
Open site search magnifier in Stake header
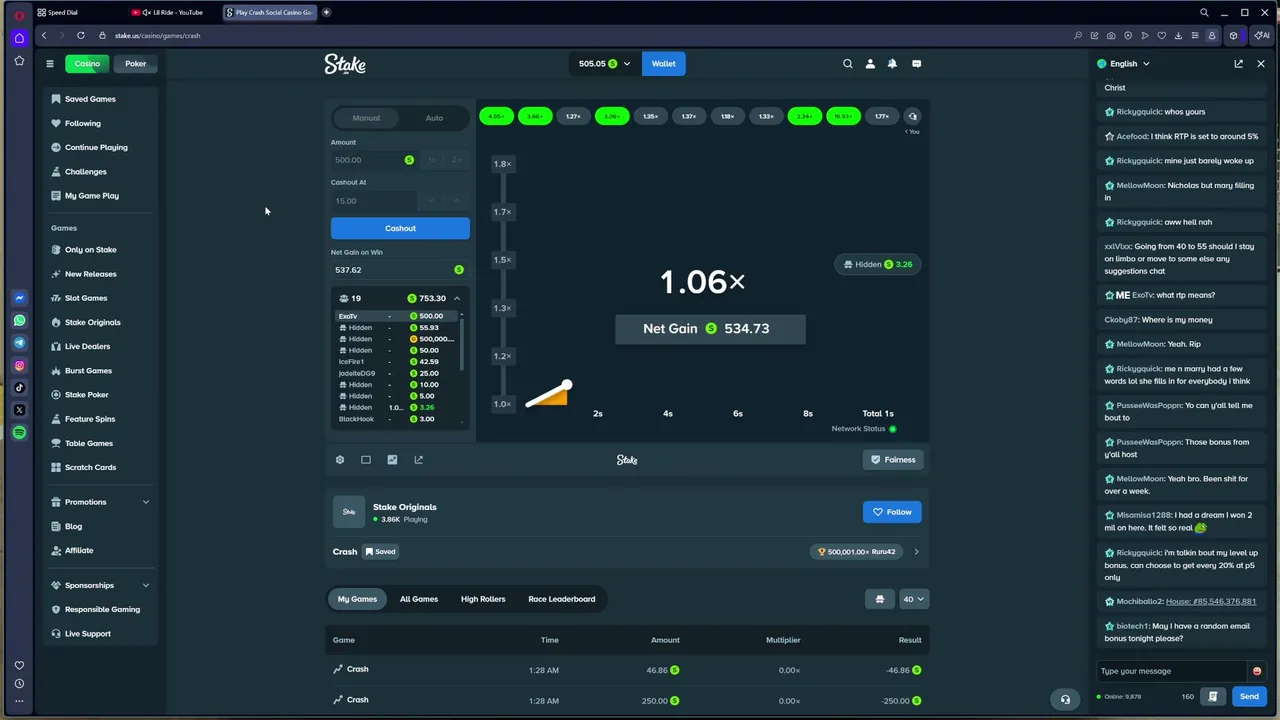click(x=848, y=64)
